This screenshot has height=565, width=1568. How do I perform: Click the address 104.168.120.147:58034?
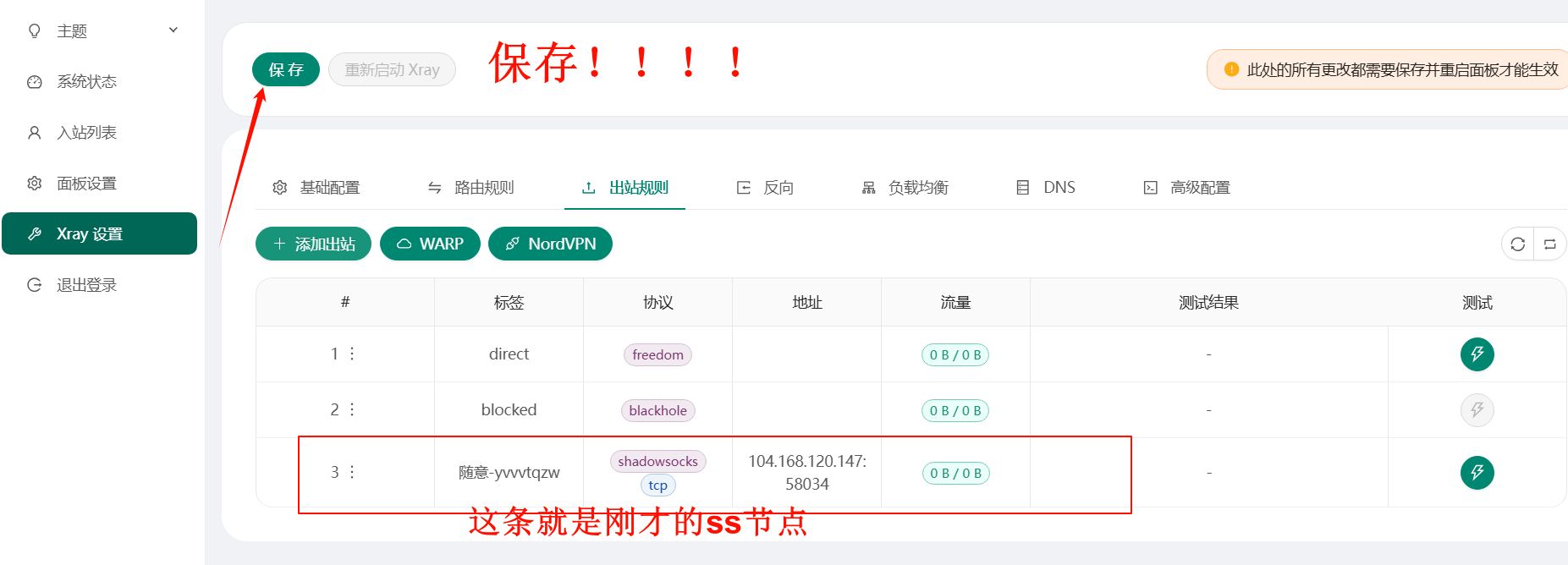point(807,472)
